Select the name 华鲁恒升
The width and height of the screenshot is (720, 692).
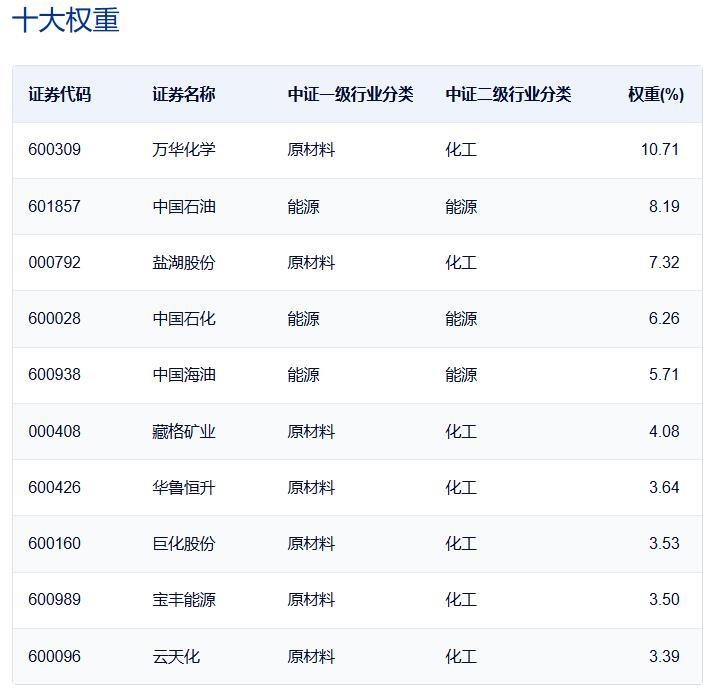[x=184, y=487]
